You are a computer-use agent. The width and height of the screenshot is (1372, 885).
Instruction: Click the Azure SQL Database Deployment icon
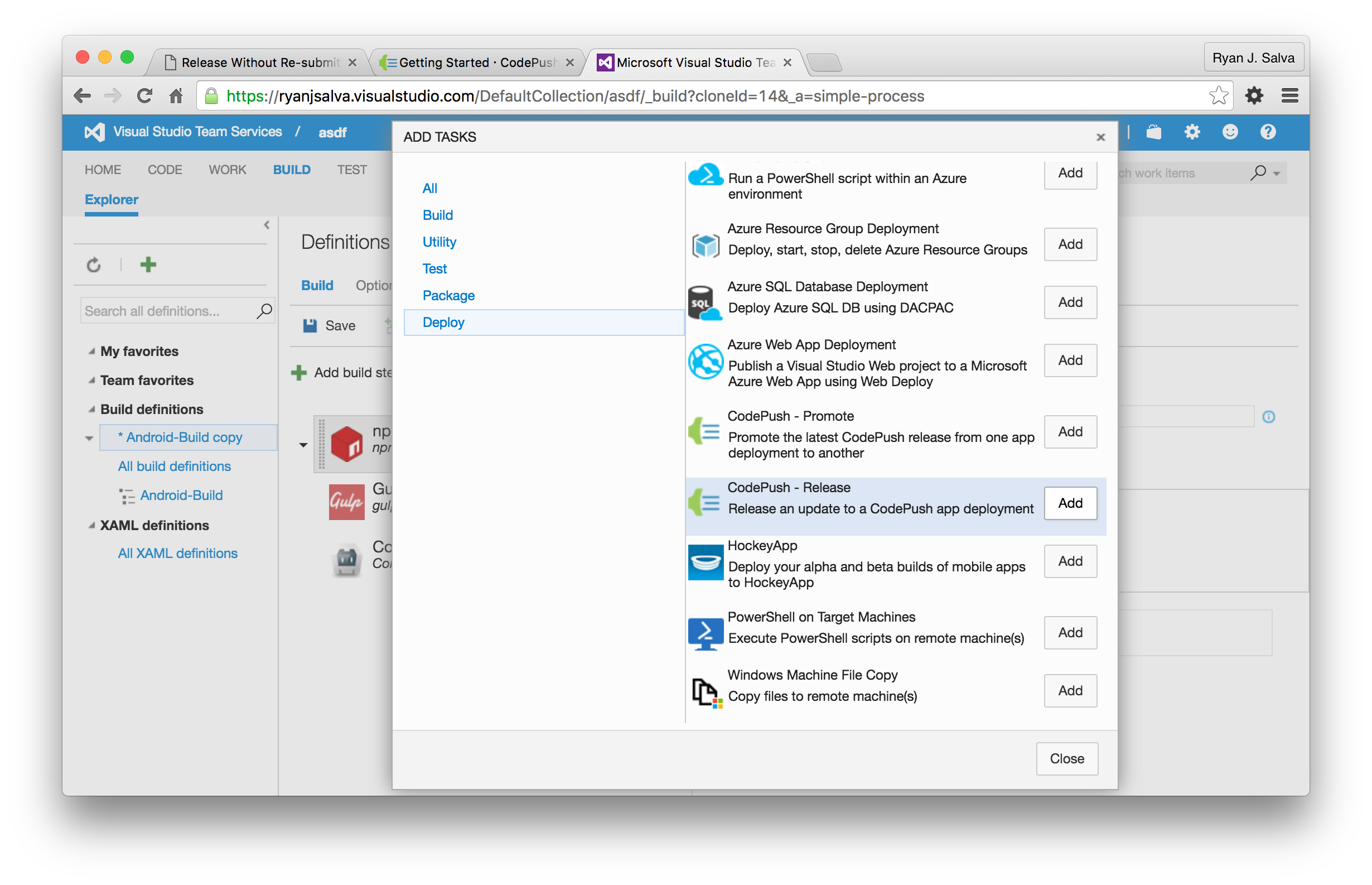[704, 302]
